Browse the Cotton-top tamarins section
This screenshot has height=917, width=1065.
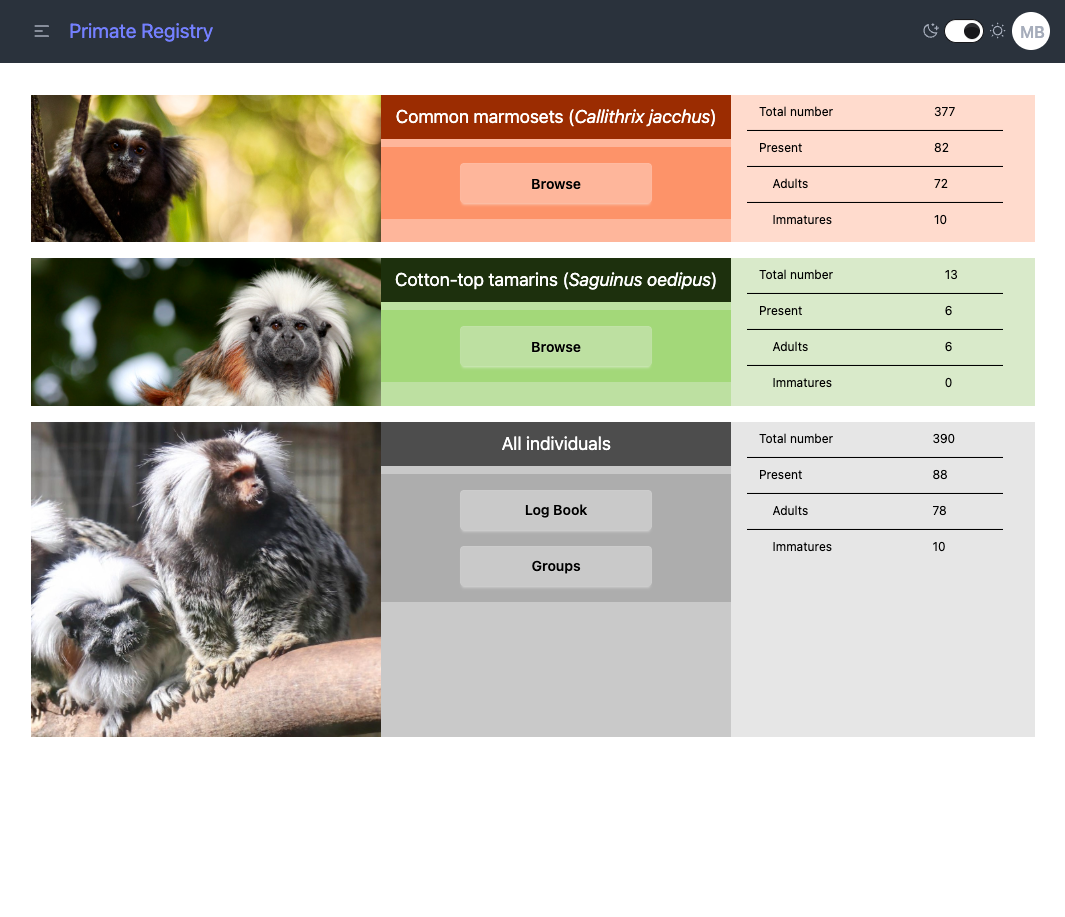coord(555,346)
